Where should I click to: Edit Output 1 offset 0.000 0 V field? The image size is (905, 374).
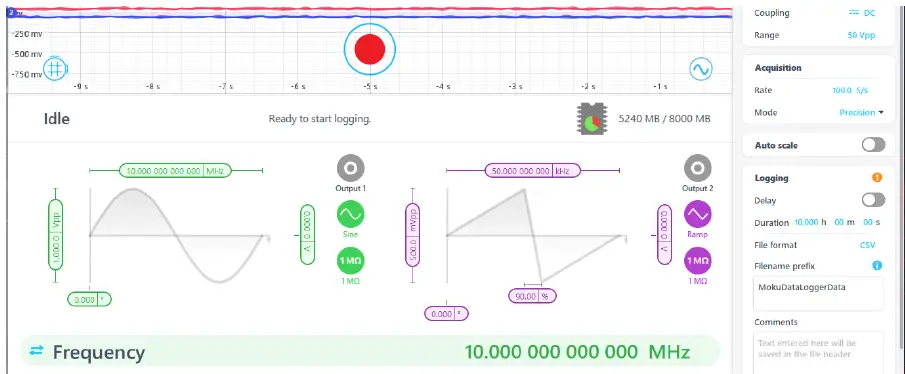click(x=308, y=234)
